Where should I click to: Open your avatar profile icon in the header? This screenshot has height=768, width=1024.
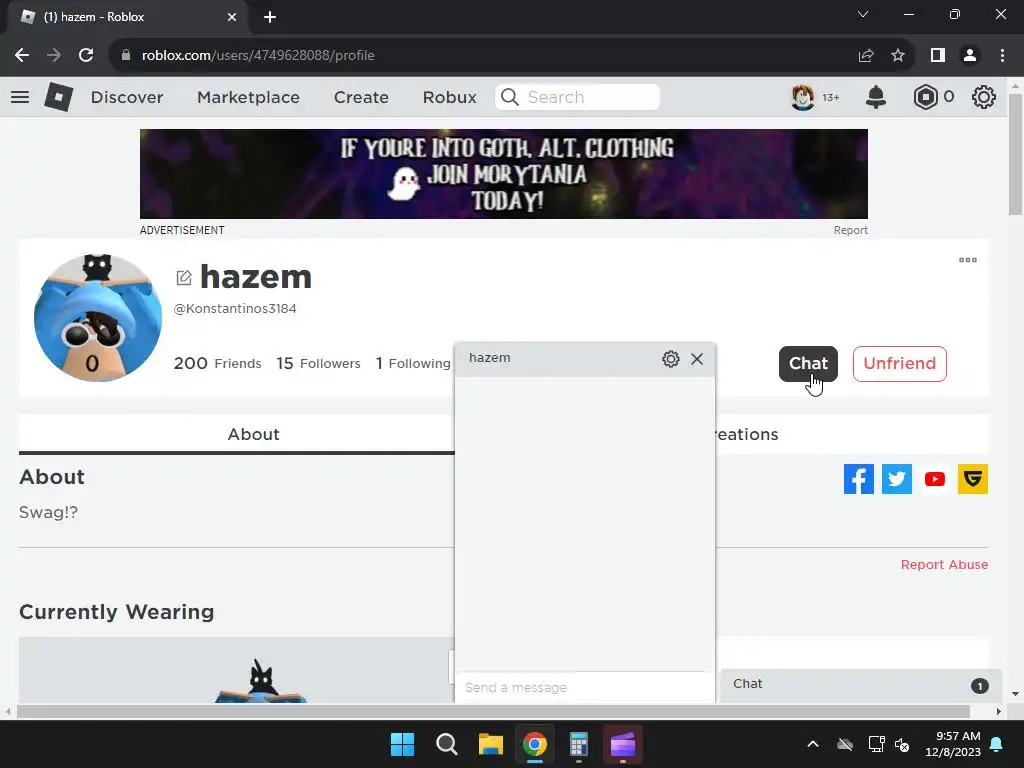(x=803, y=97)
